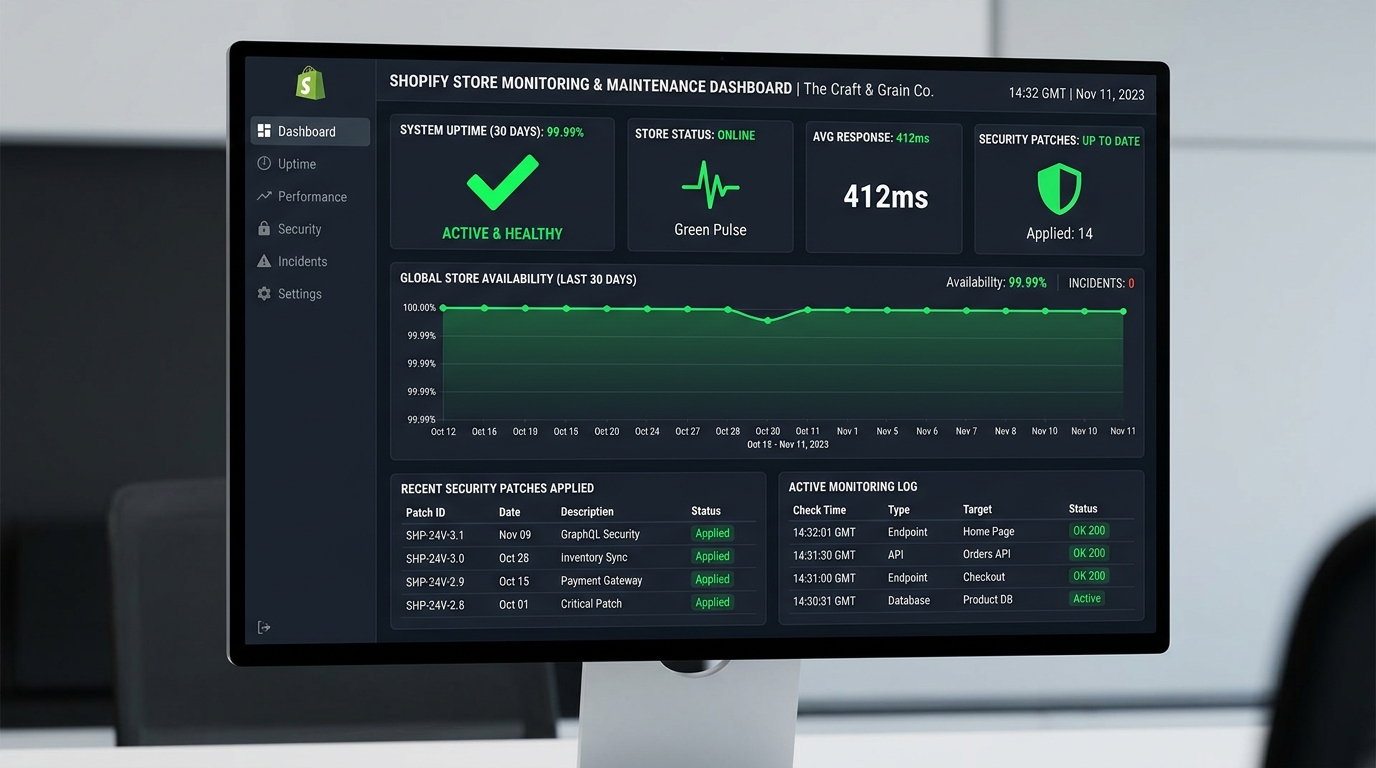
Task: Click the Database type cell
Action: [x=909, y=601]
